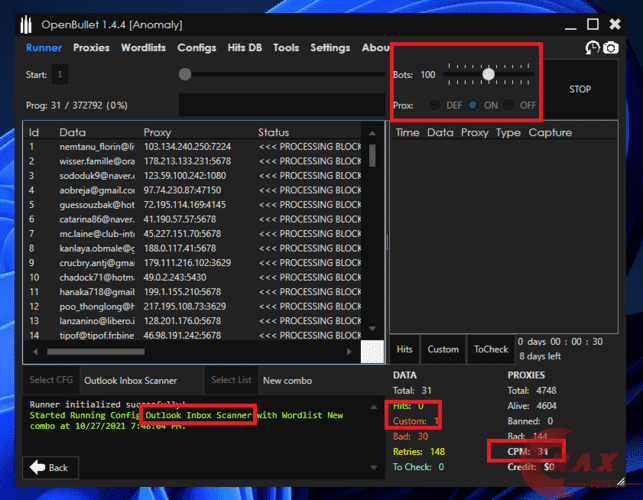Show the Custom results list
Viewport: 643px width, 500px height.
click(443, 349)
